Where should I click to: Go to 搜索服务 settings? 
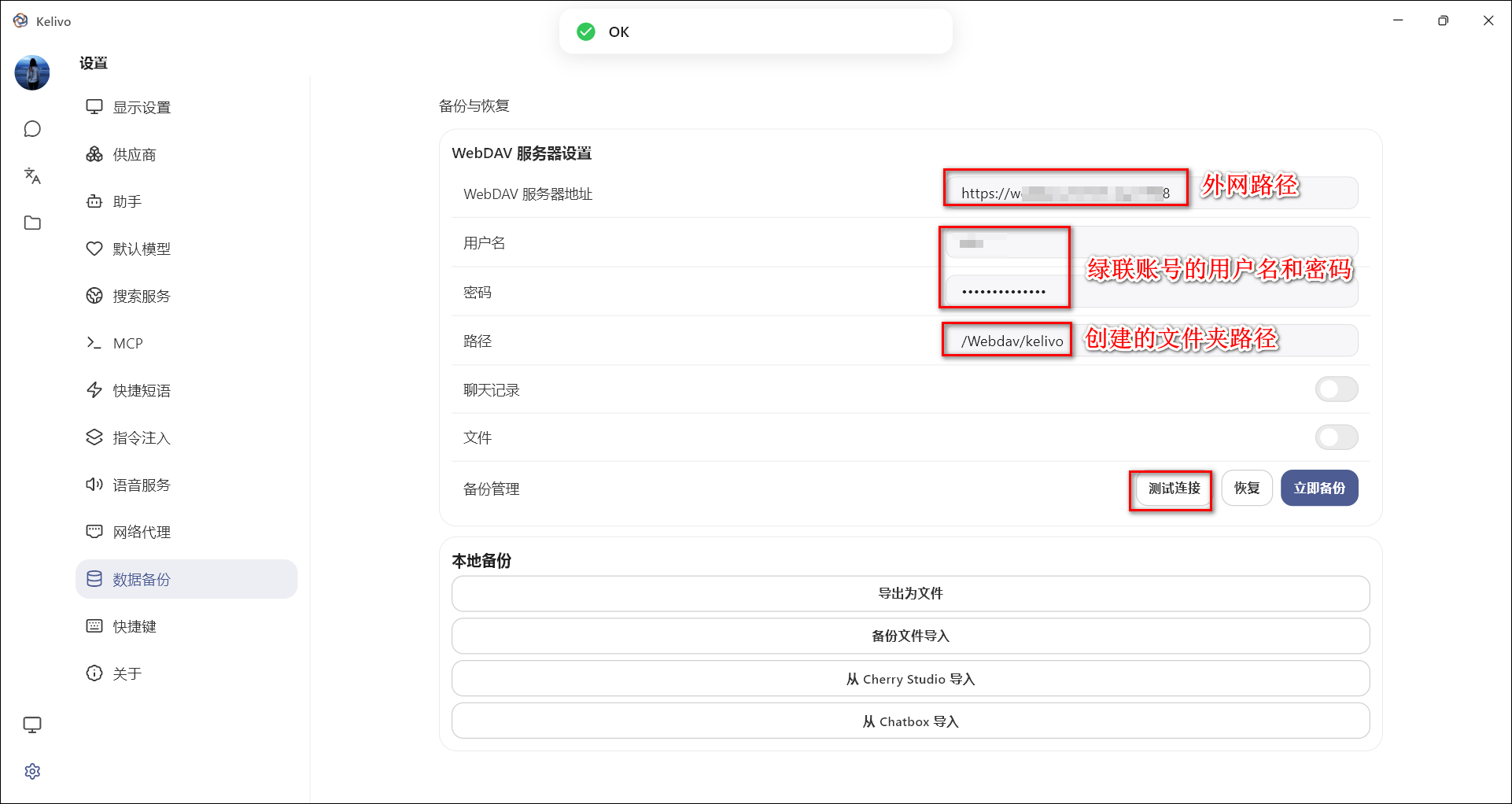pyautogui.click(x=142, y=297)
